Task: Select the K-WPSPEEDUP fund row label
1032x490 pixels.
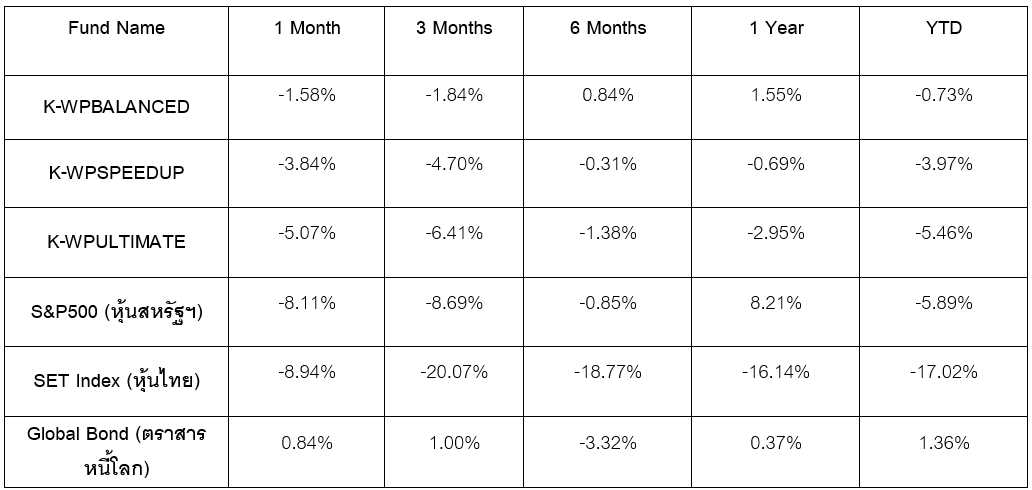Action: (x=117, y=173)
